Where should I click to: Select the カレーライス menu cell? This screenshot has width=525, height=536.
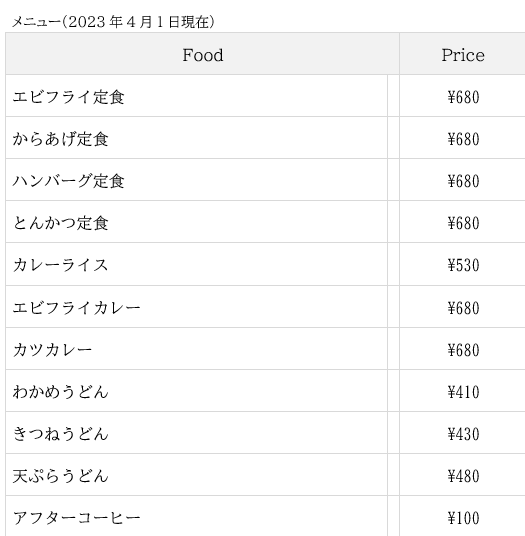(x=197, y=264)
